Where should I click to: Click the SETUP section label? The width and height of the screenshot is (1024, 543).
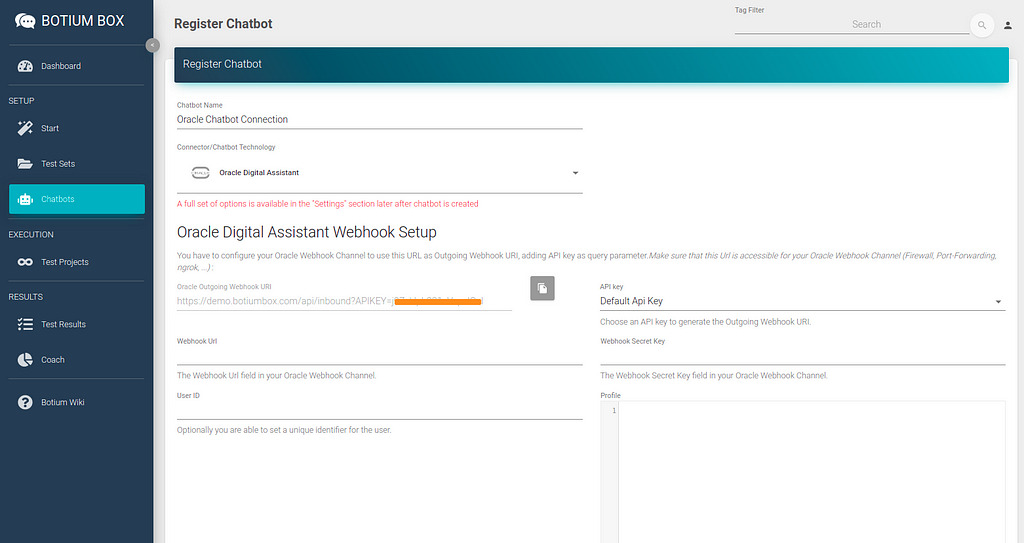pos(21,101)
